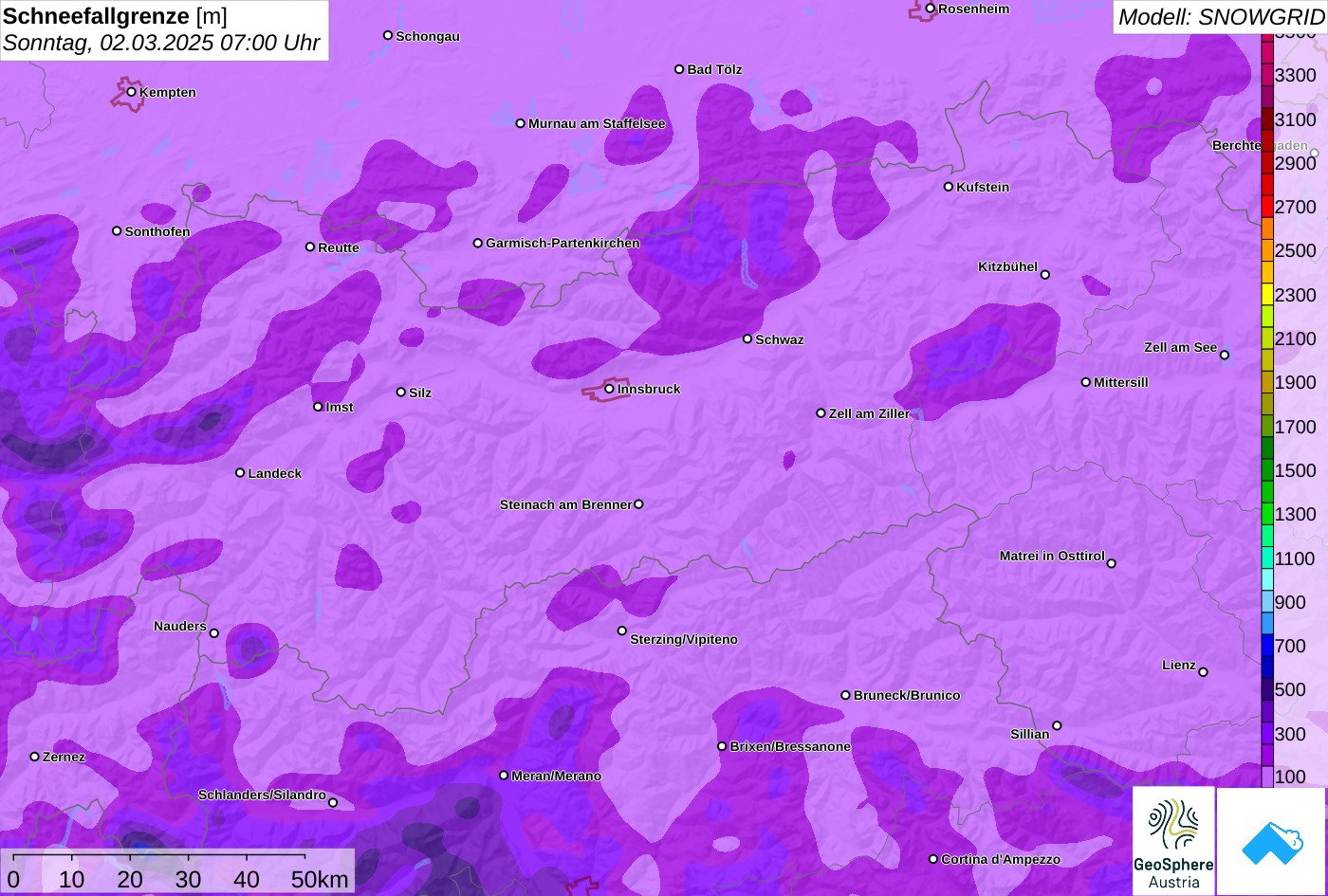The height and width of the screenshot is (896, 1328).
Task: Select the Matrei in Osttirol label
Action: pos(1052,557)
